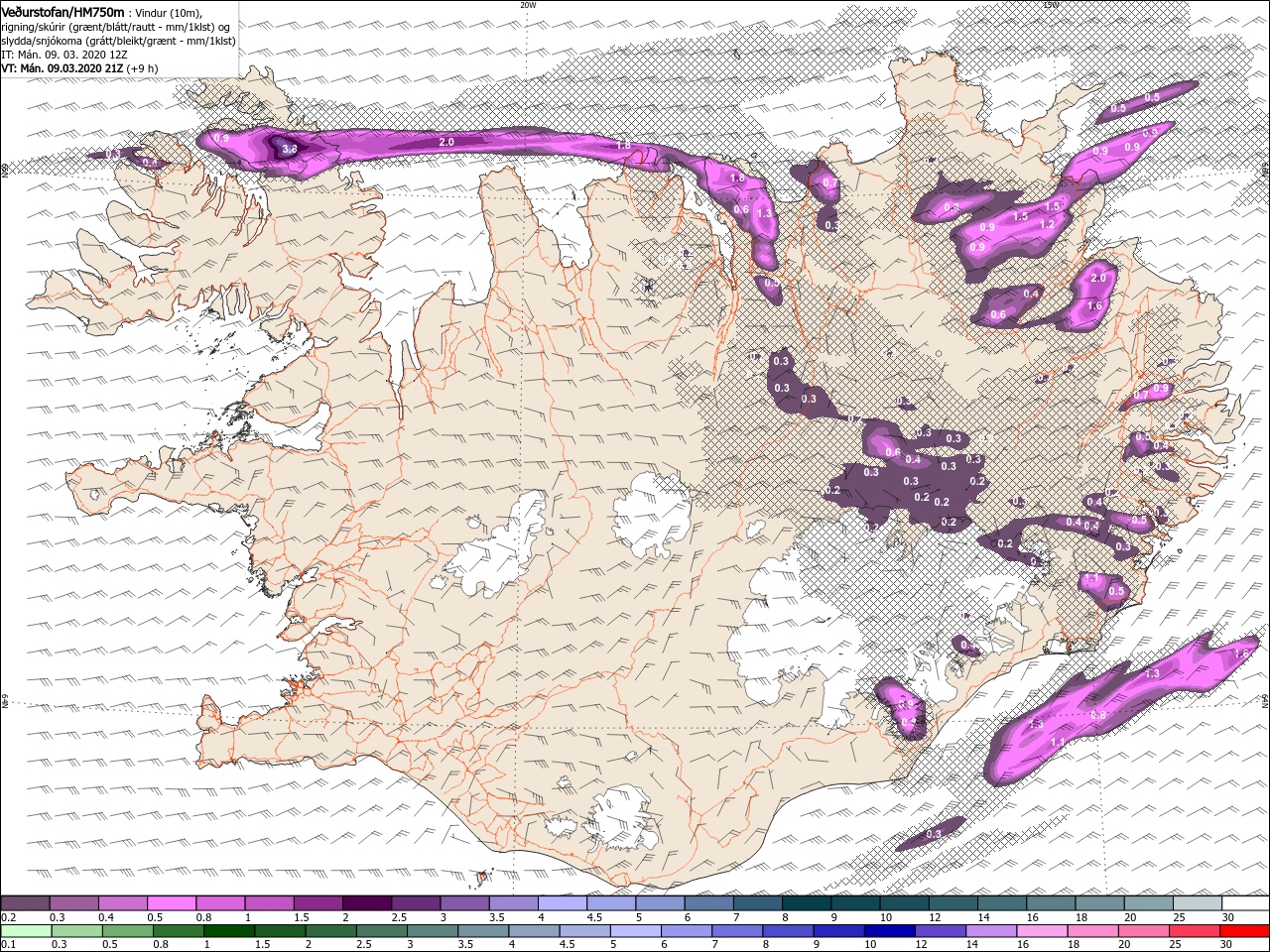The image size is (1270, 952).
Task: Pick the bright pink snow swatch between 0.5 and 0.8
Action: [171, 903]
